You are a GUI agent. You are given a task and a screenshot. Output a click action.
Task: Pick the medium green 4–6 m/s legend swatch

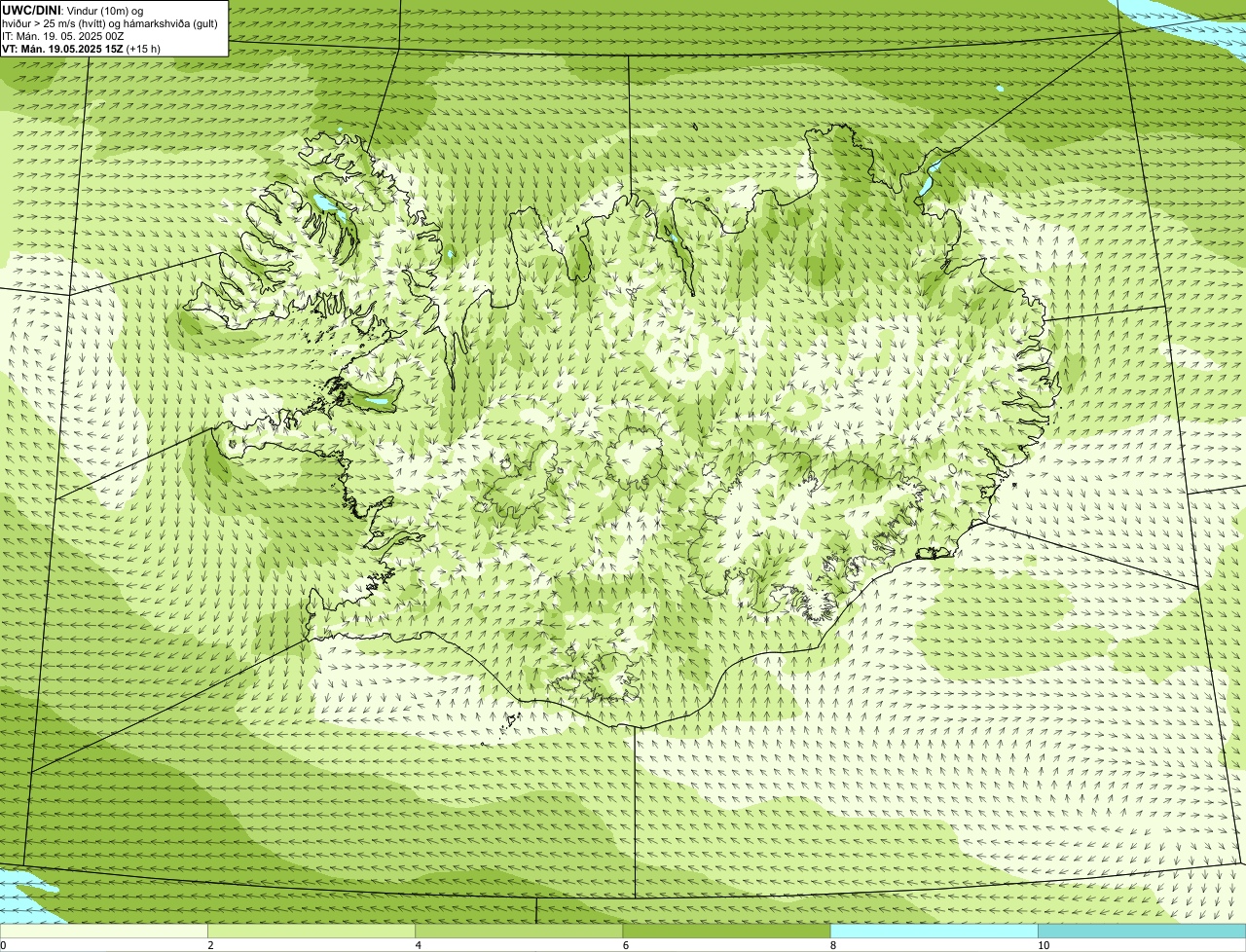click(x=519, y=932)
